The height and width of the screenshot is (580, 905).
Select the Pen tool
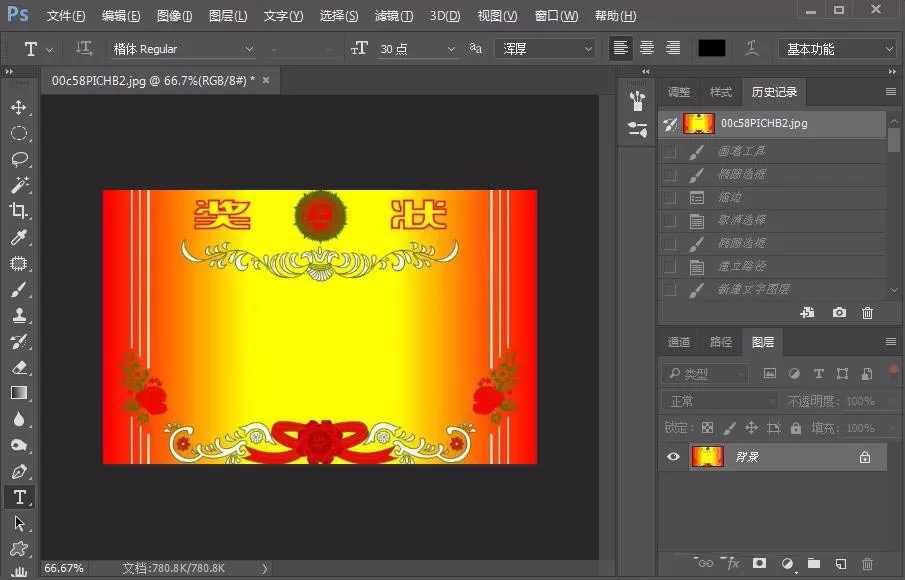tap(18, 472)
